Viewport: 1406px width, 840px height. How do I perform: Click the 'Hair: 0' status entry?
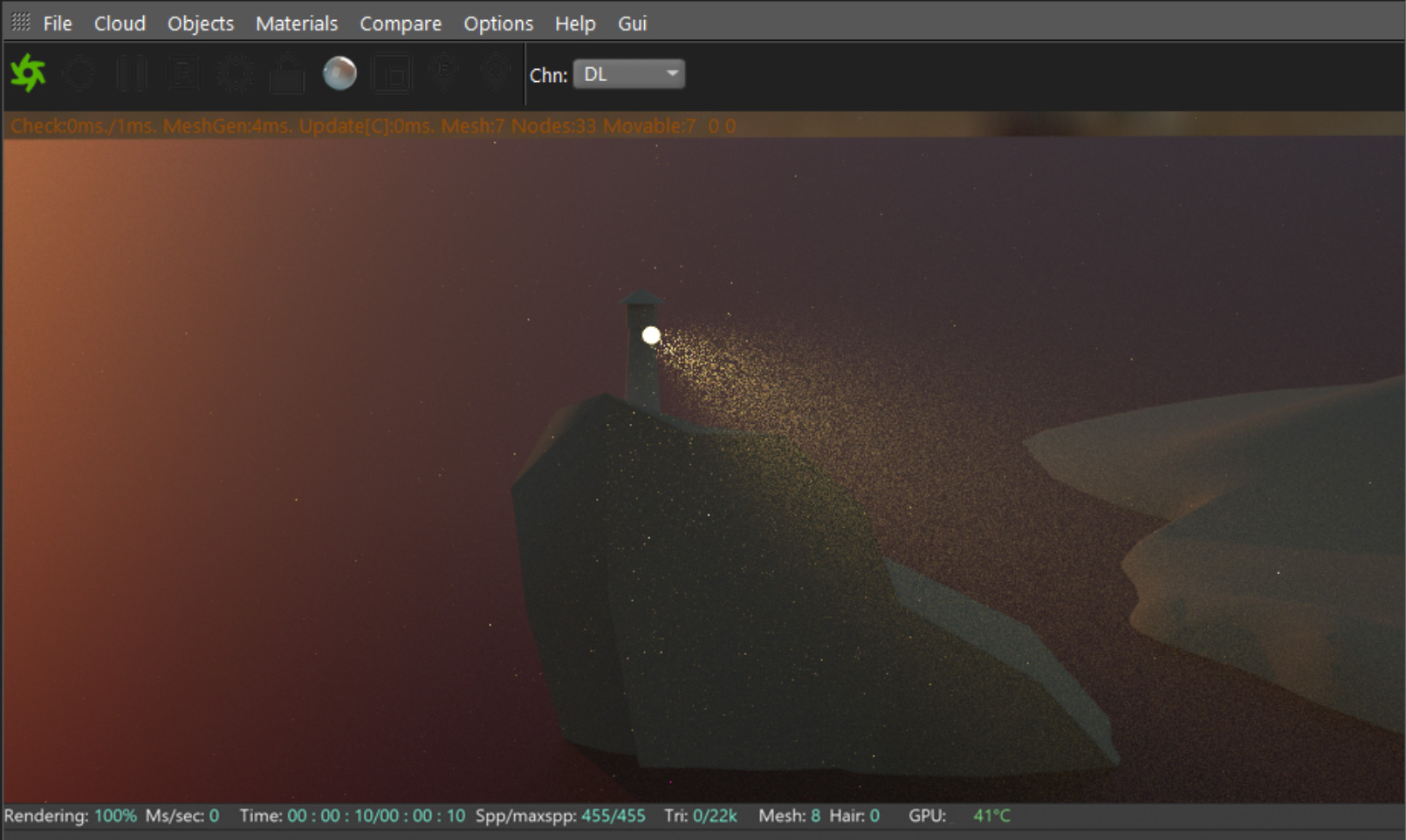854,816
